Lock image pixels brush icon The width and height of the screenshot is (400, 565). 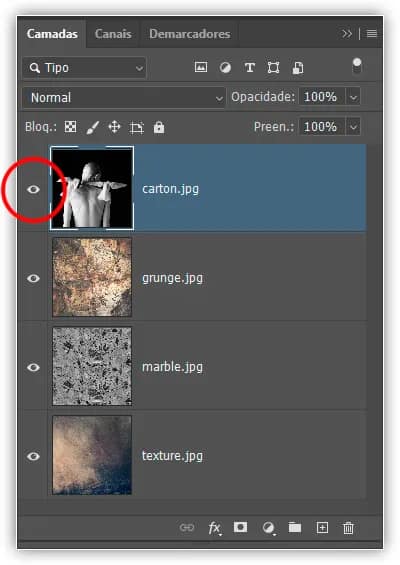tap(93, 128)
